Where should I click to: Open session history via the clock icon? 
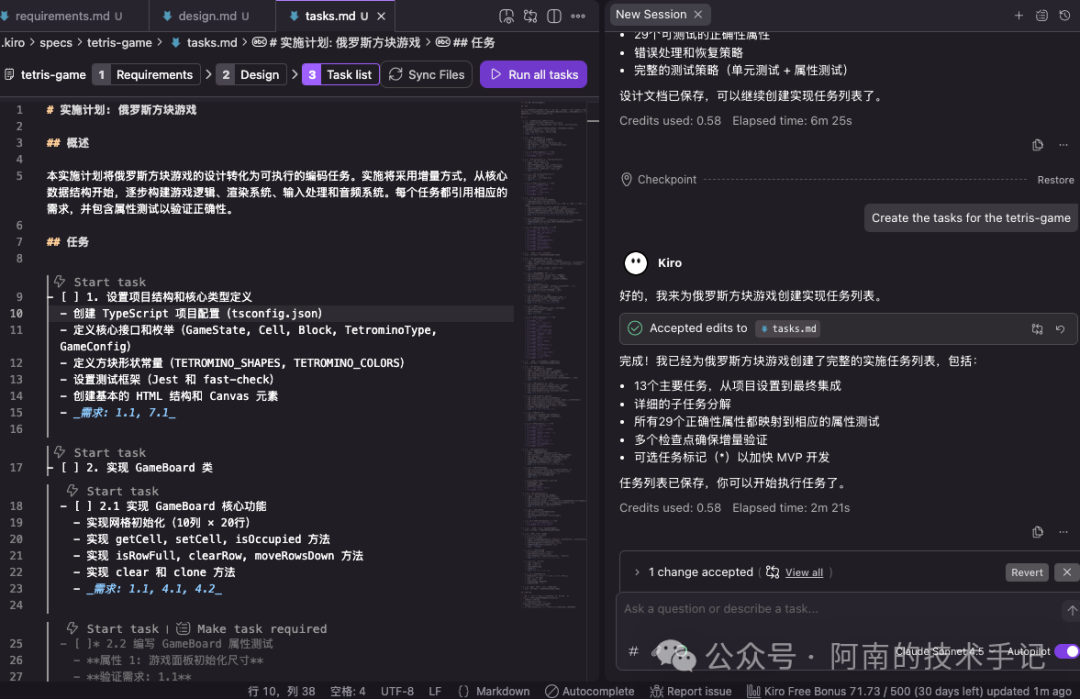[x=1063, y=14]
